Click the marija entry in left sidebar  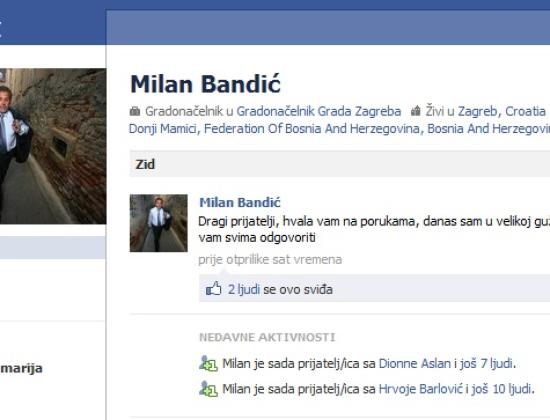(21, 368)
